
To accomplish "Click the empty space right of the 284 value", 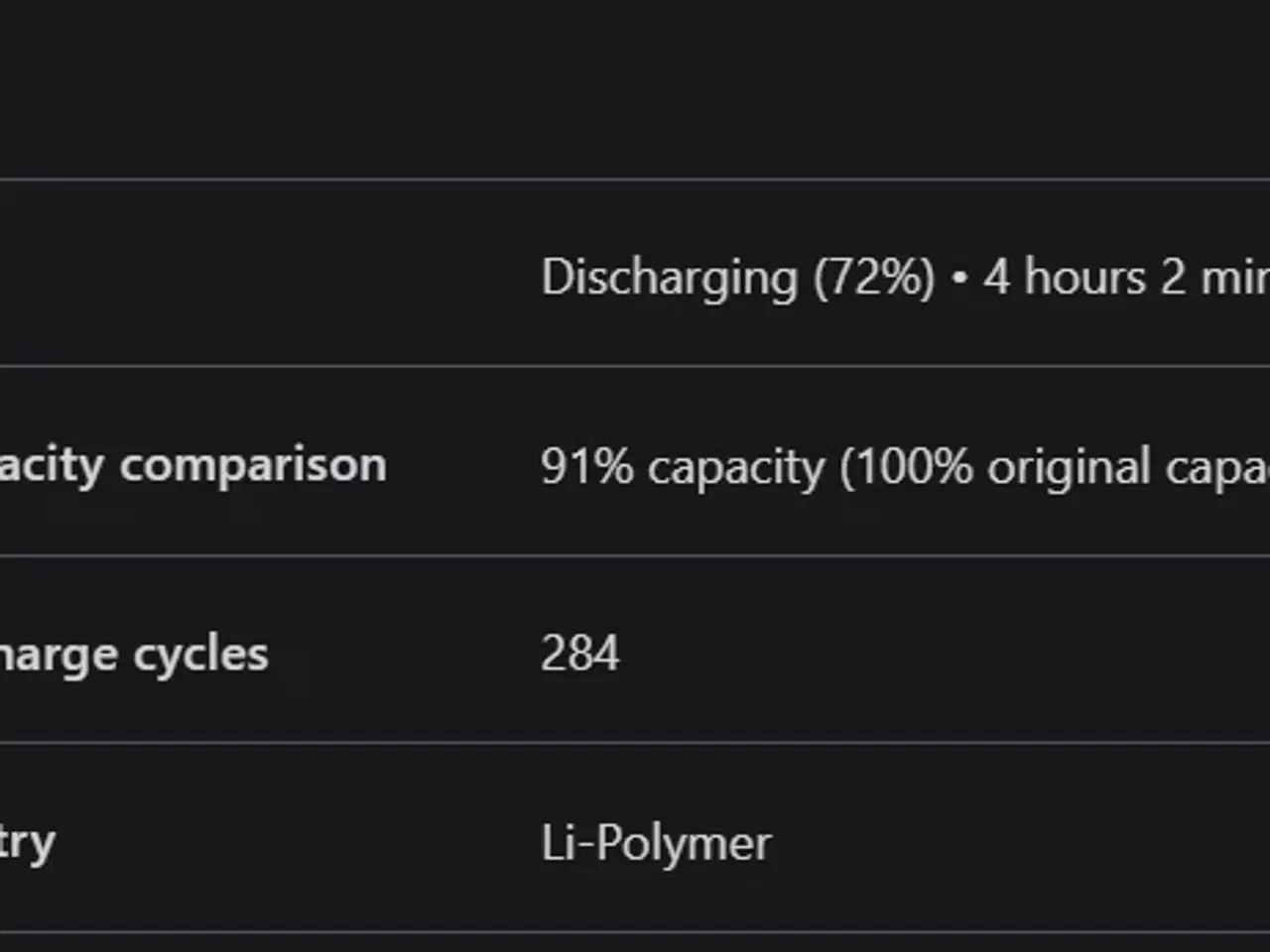I will [943, 652].
